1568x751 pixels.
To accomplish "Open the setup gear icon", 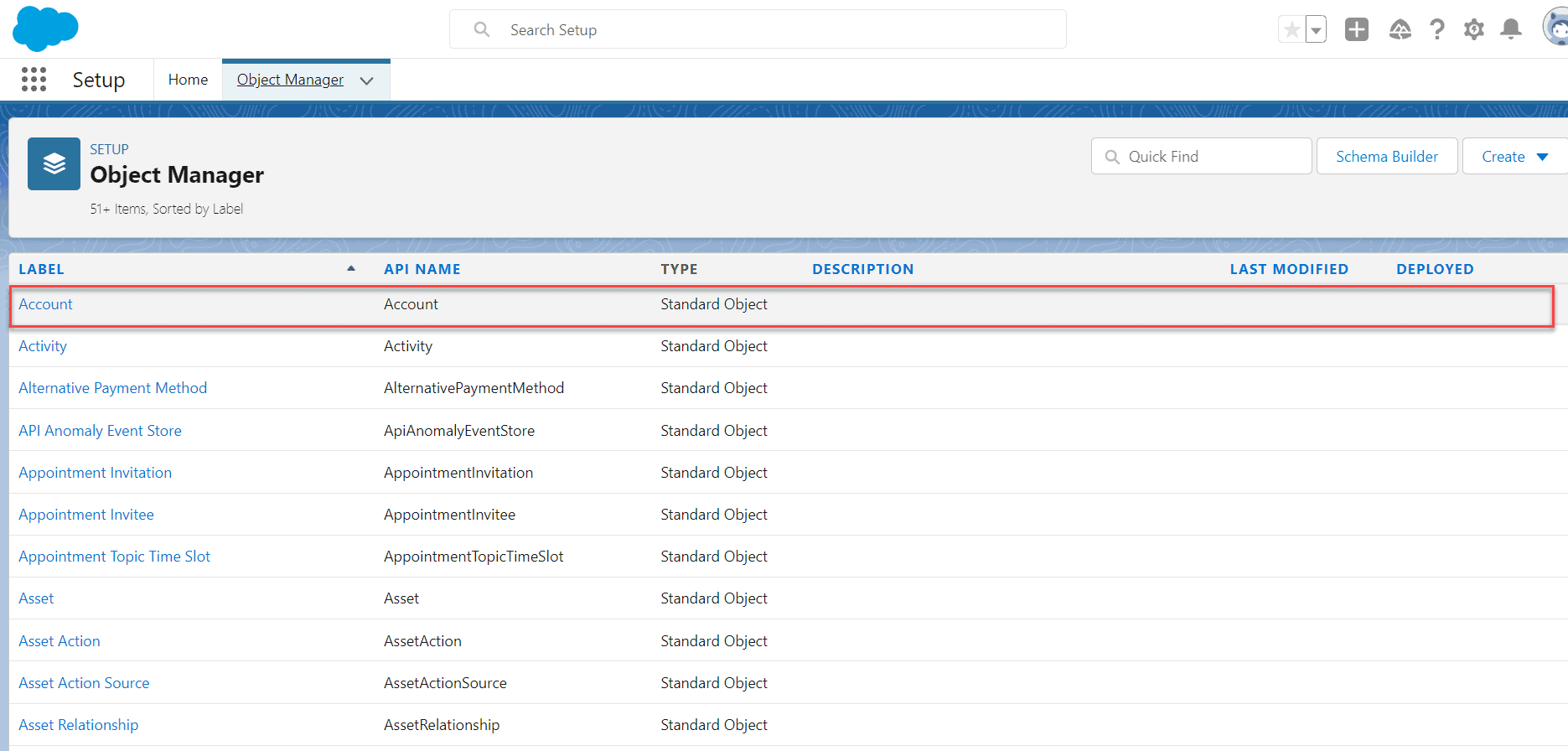I will (x=1474, y=29).
